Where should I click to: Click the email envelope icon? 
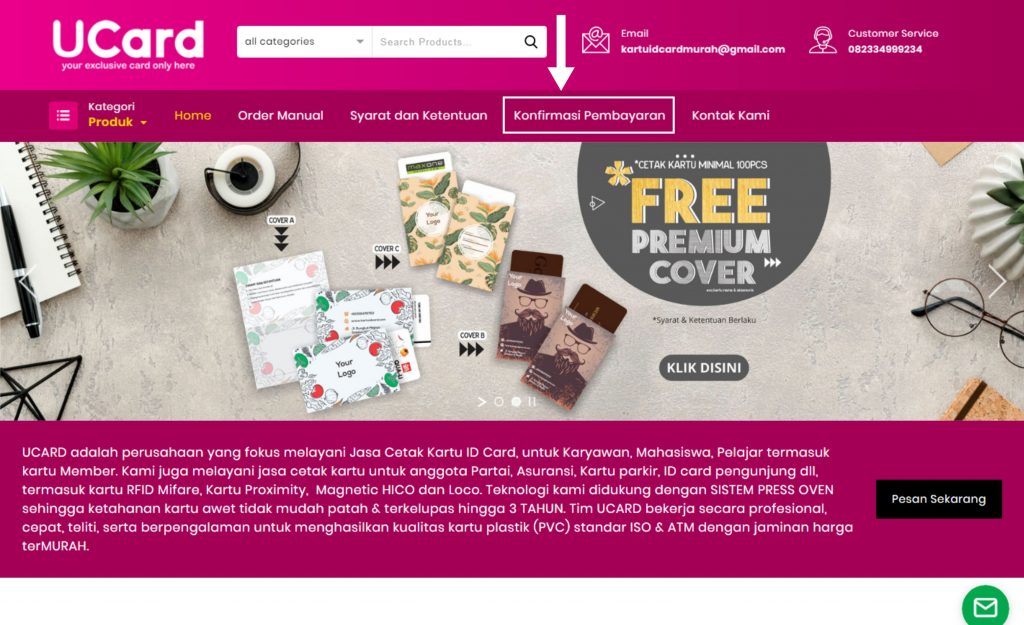(x=596, y=40)
